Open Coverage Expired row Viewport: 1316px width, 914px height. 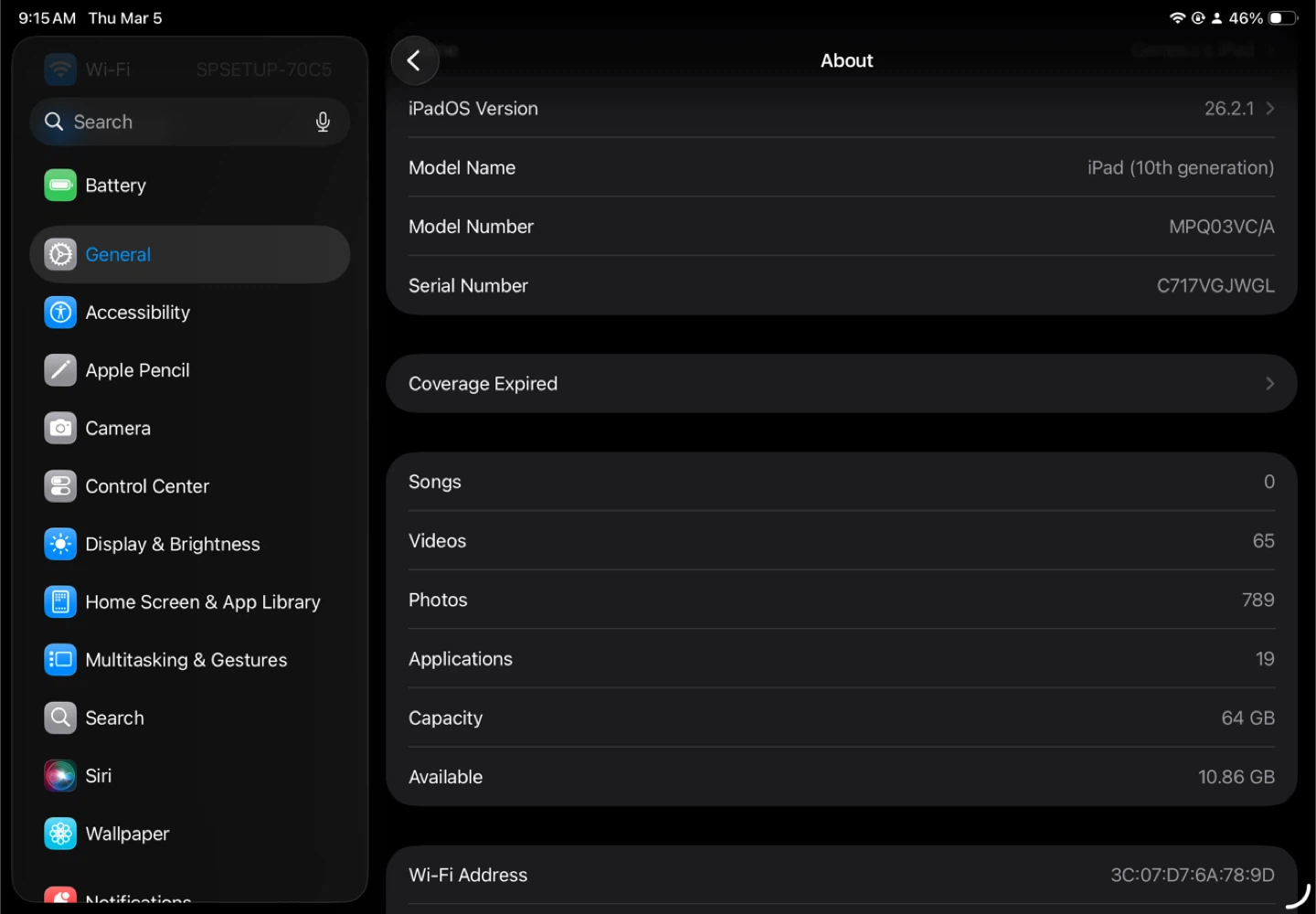click(x=842, y=384)
